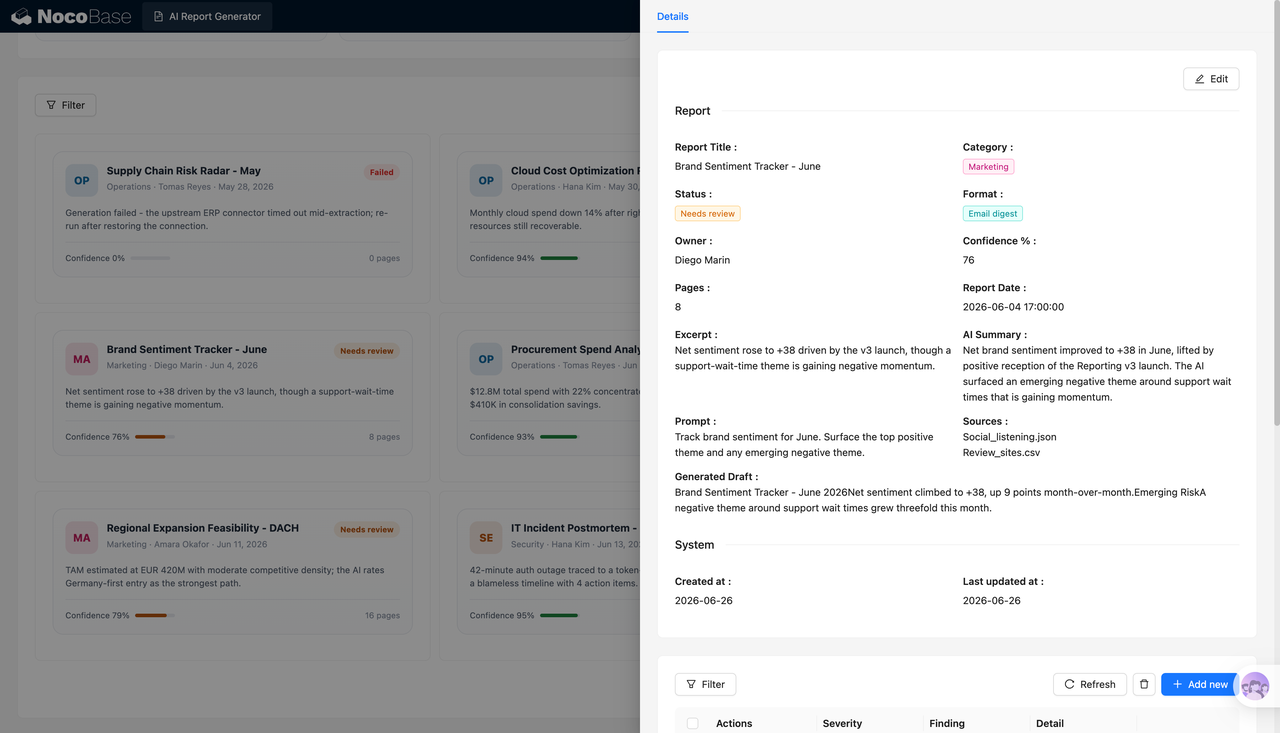Screen dimensions: 1280x733
Task: Tick the select-all checkbox in findings table
Action: (x=692, y=723)
